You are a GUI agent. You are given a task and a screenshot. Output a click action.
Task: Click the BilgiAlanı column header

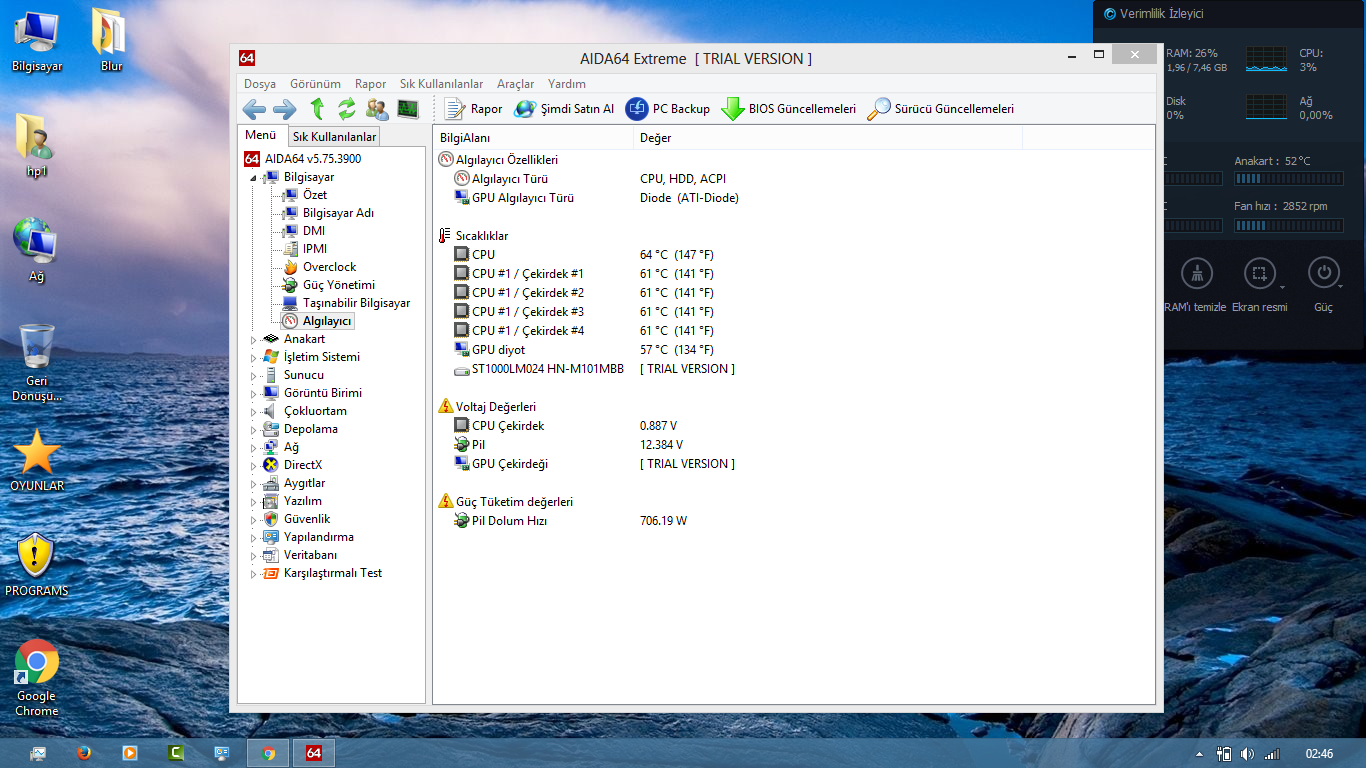[533, 138]
